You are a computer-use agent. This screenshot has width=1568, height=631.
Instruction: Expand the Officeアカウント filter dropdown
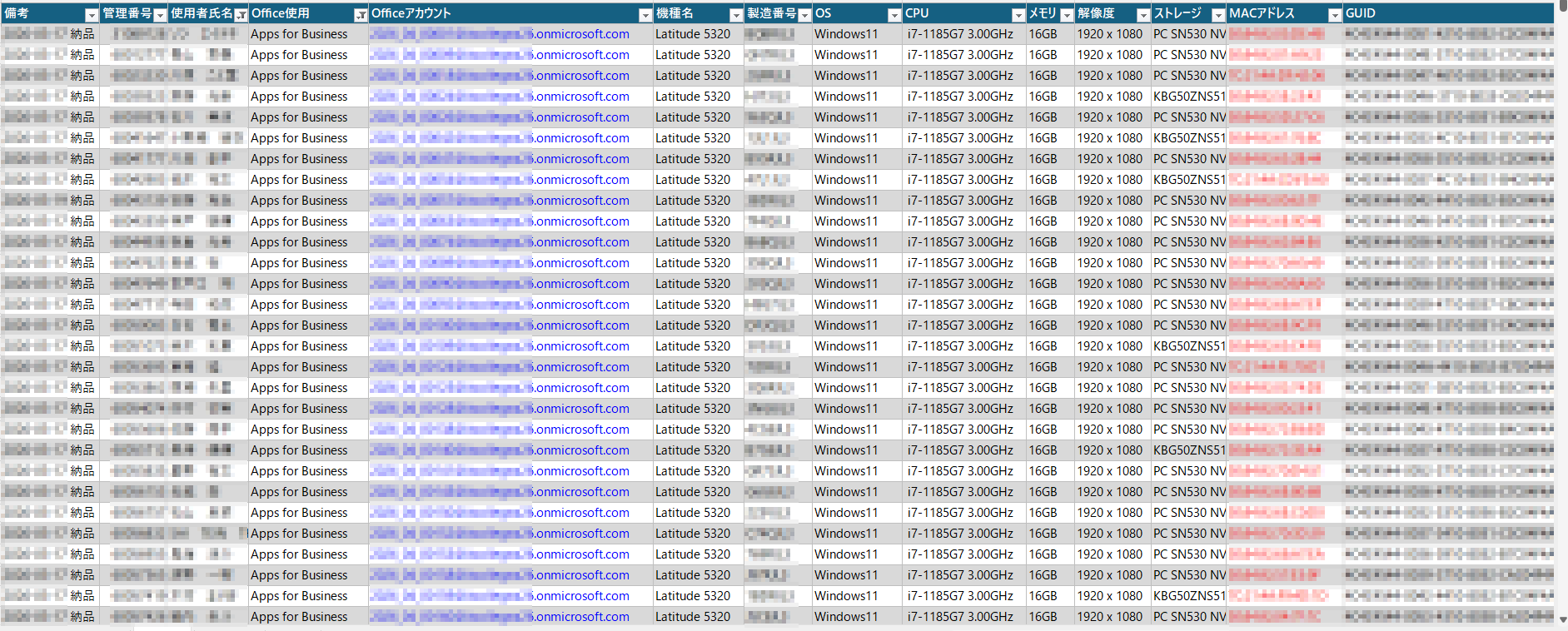pyautogui.click(x=645, y=15)
